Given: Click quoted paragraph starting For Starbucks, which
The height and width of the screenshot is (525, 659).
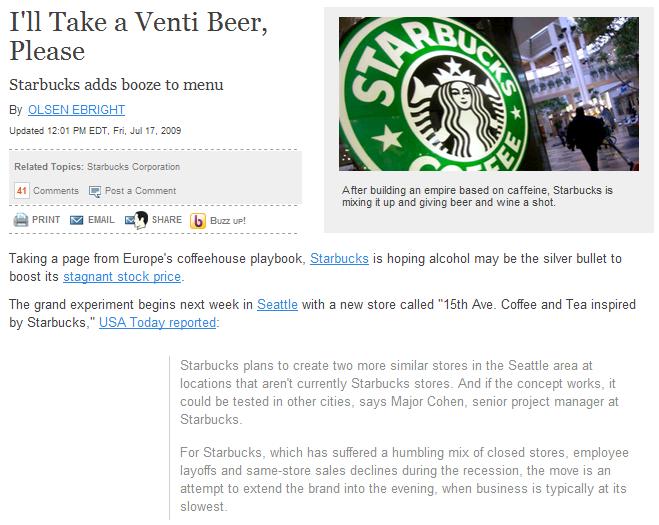Looking at the screenshot, I should pos(404,479).
